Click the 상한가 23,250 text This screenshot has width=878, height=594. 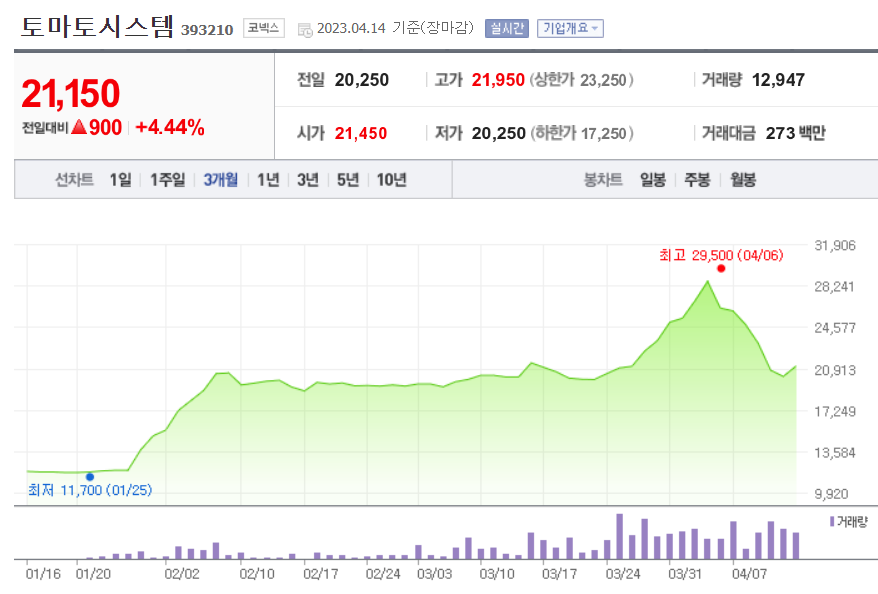click(581, 80)
